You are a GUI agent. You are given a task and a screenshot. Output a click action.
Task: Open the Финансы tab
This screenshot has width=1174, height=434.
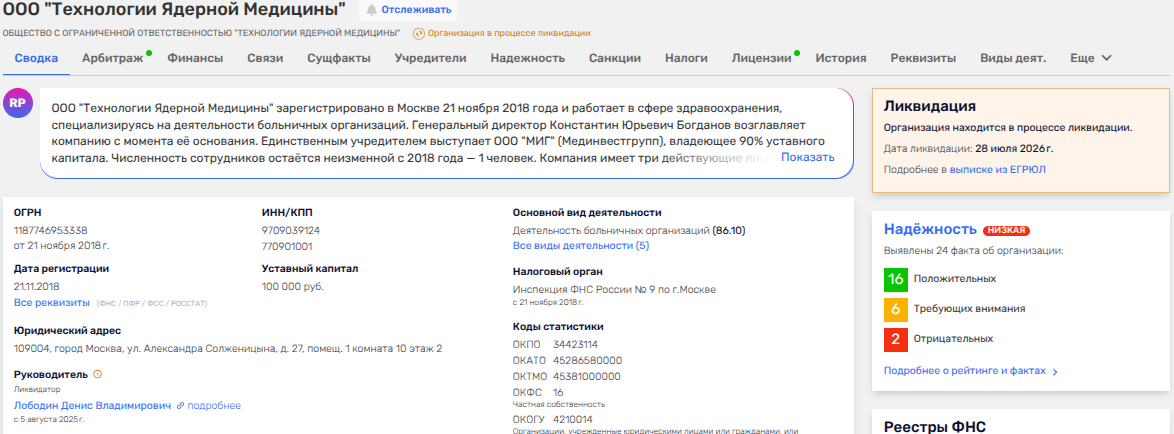[x=195, y=58]
